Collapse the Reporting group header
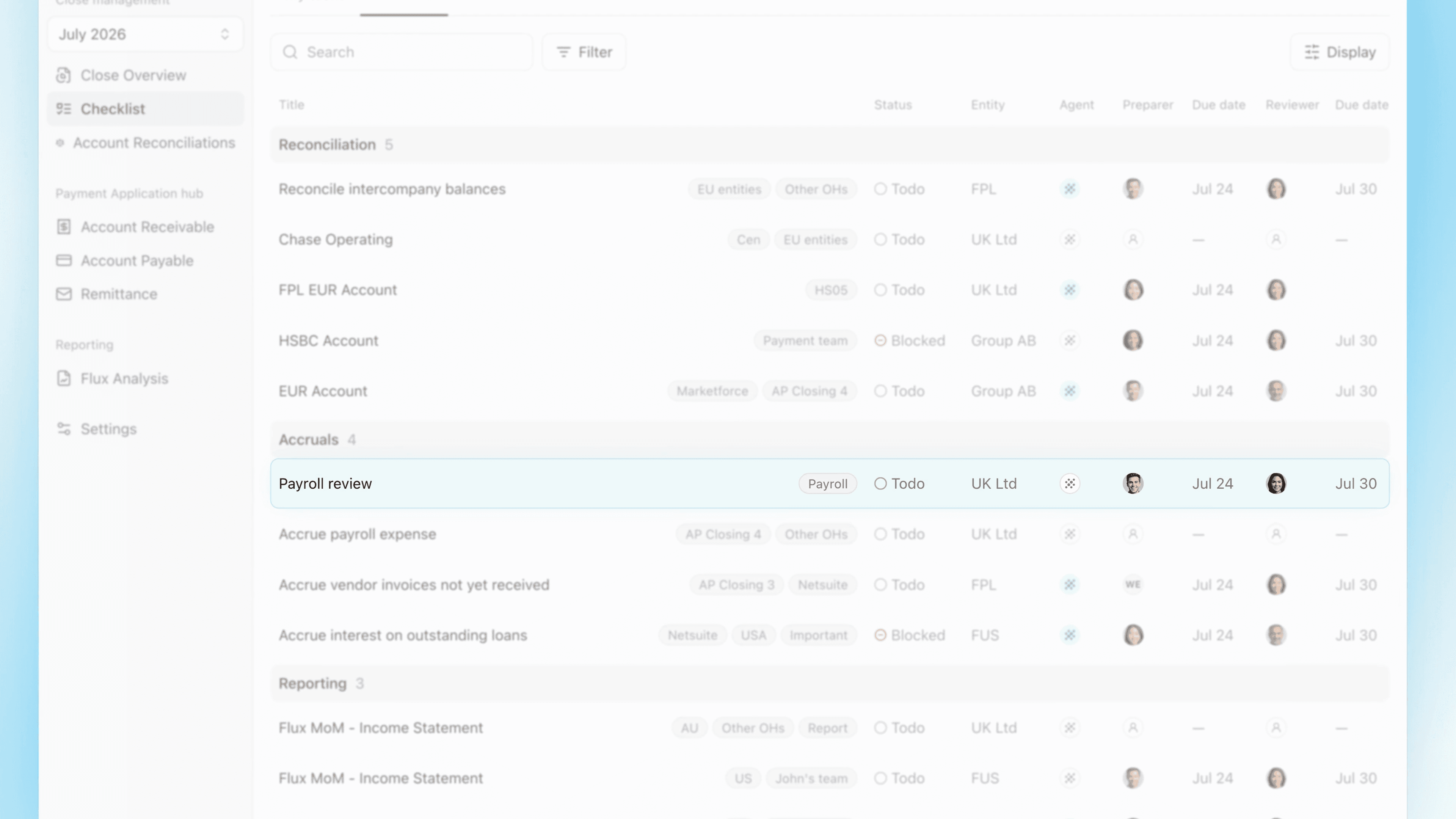This screenshot has width=1456, height=819. [x=830, y=683]
